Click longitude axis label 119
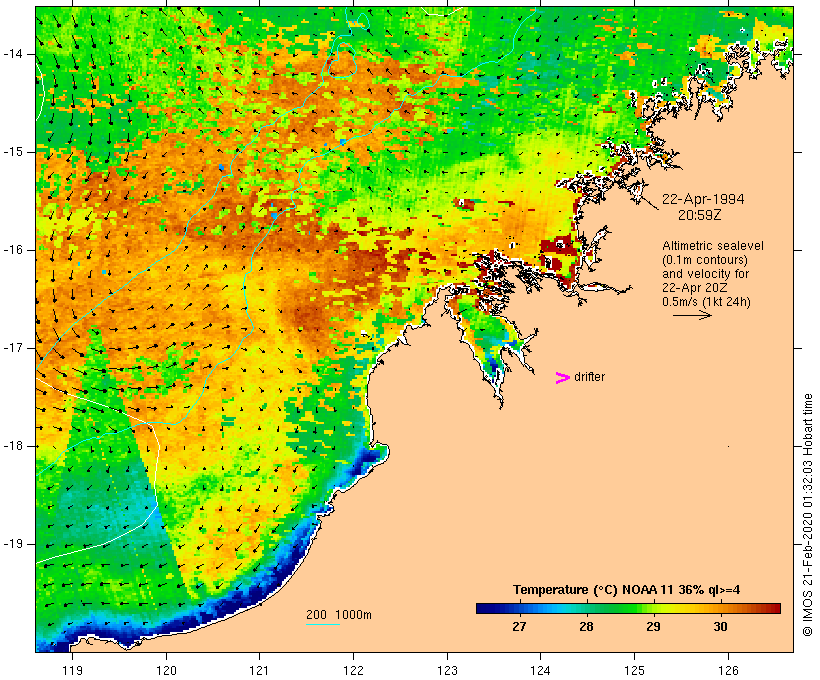The width and height of the screenshot is (820, 680). click(x=72, y=670)
